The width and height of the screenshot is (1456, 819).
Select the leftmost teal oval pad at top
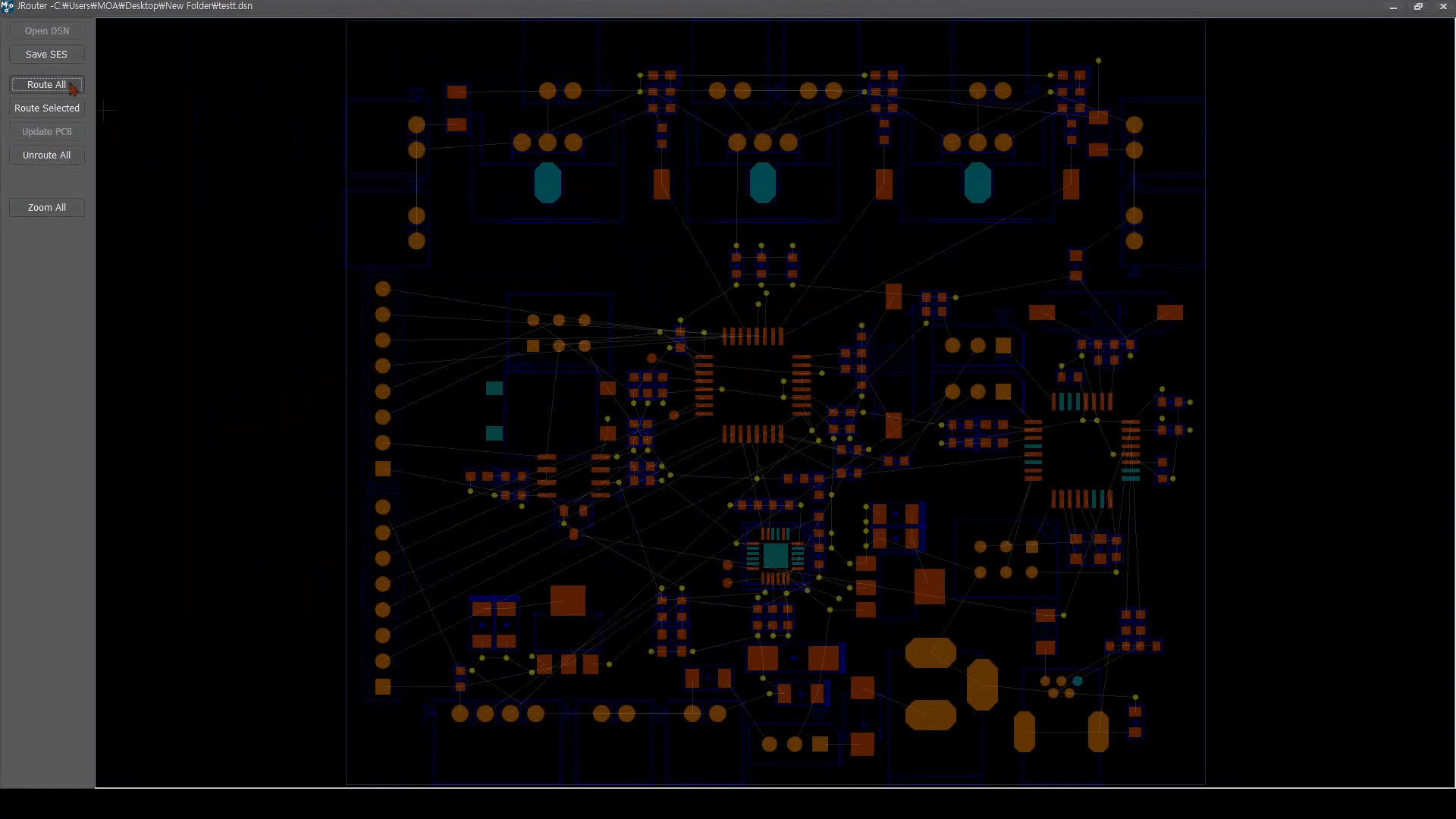(548, 183)
